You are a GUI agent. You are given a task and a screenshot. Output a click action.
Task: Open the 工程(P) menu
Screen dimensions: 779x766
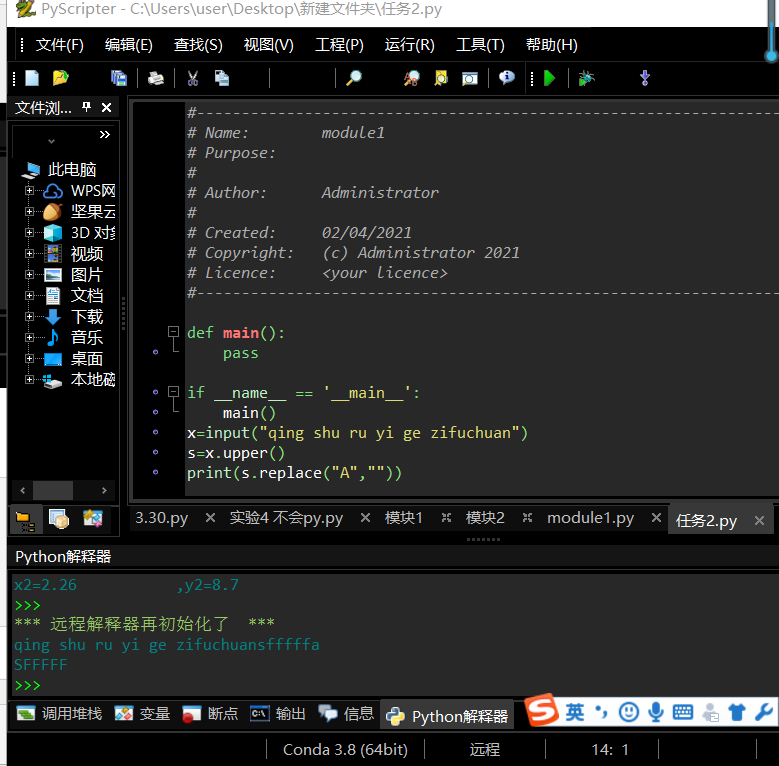339,45
